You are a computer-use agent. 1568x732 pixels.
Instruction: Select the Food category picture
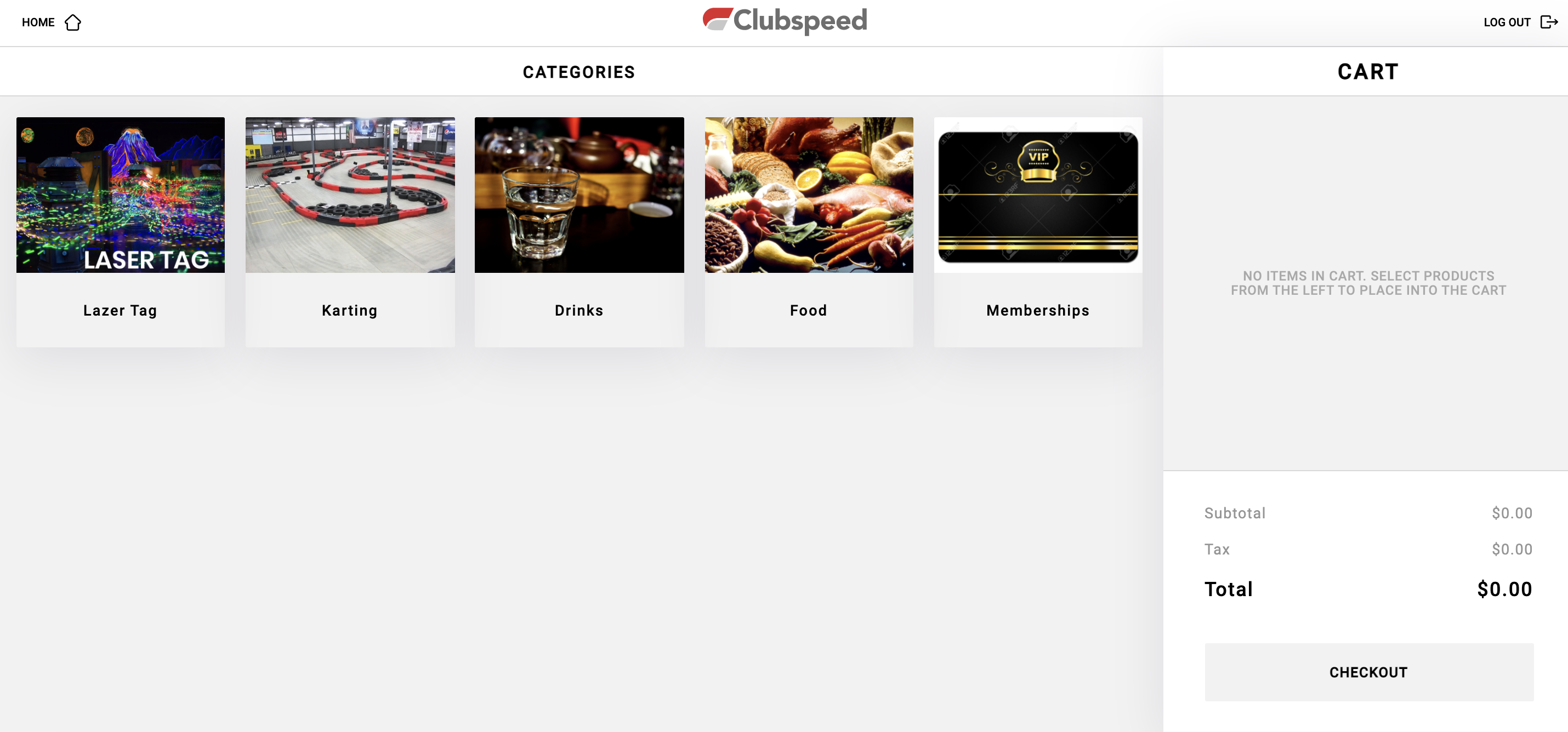click(x=809, y=195)
